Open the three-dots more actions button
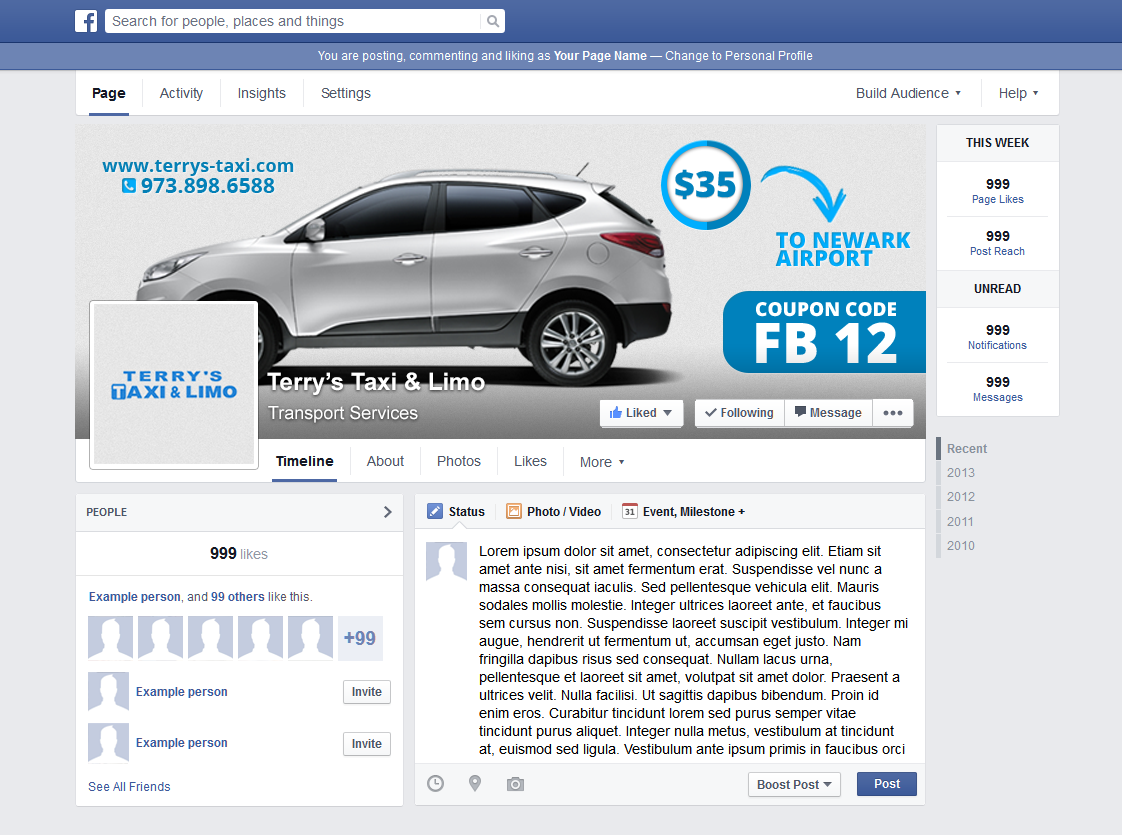 click(x=892, y=413)
